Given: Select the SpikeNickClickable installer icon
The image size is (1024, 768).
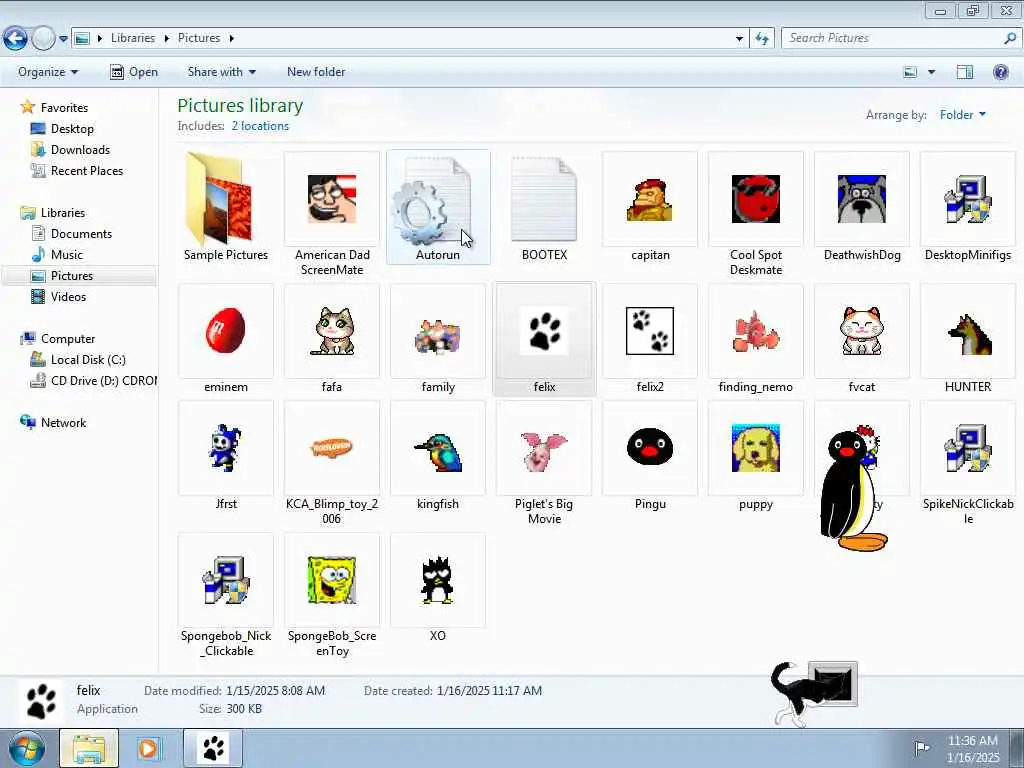Looking at the screenshot, I should 968,448.
